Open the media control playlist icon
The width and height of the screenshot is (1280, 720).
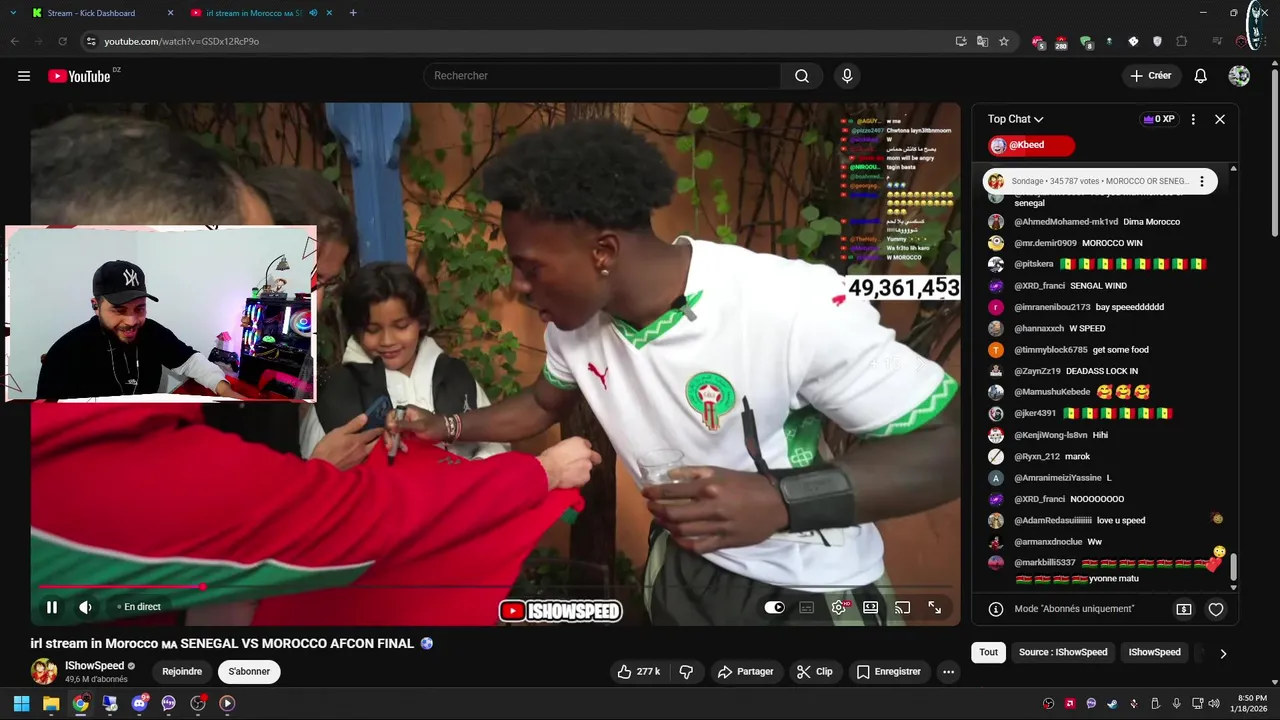coord(1217,41)
